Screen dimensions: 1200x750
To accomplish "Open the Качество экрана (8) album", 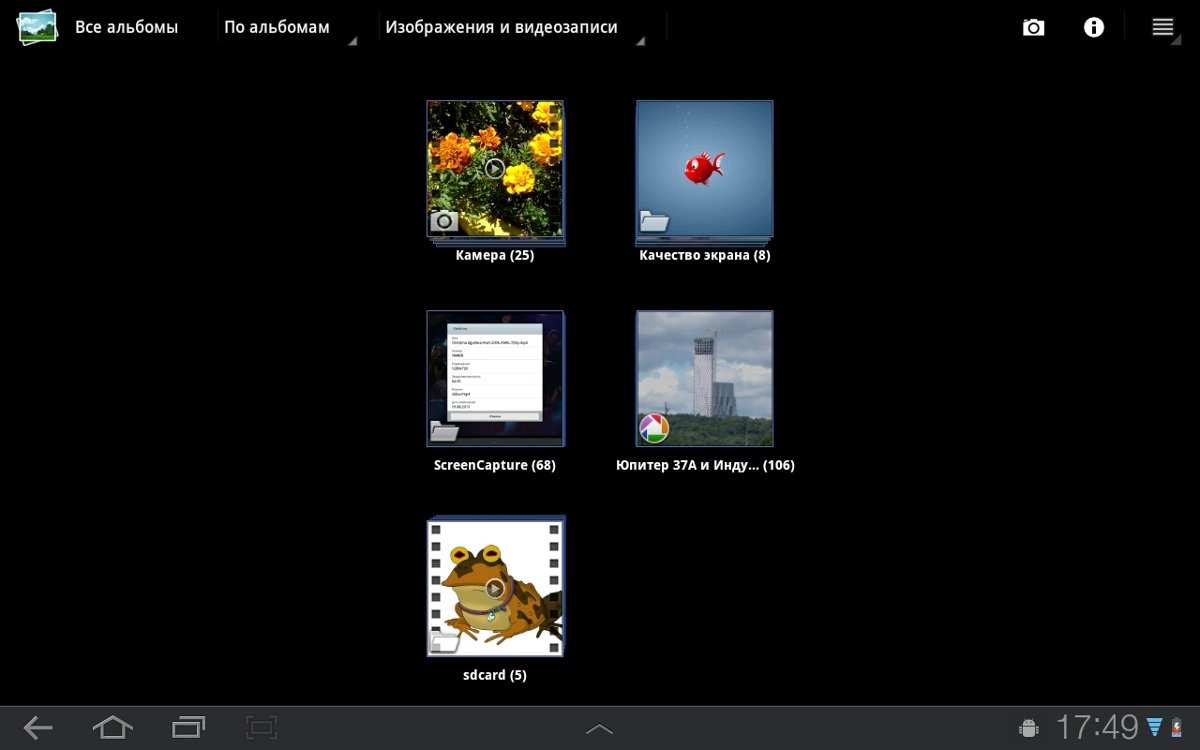I will click(x=704, y=170).
